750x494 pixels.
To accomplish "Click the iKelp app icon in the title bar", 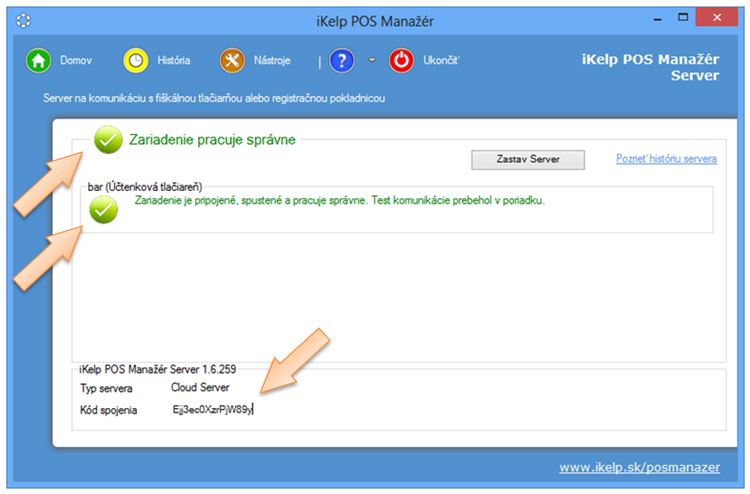I will tap(23, 20).
